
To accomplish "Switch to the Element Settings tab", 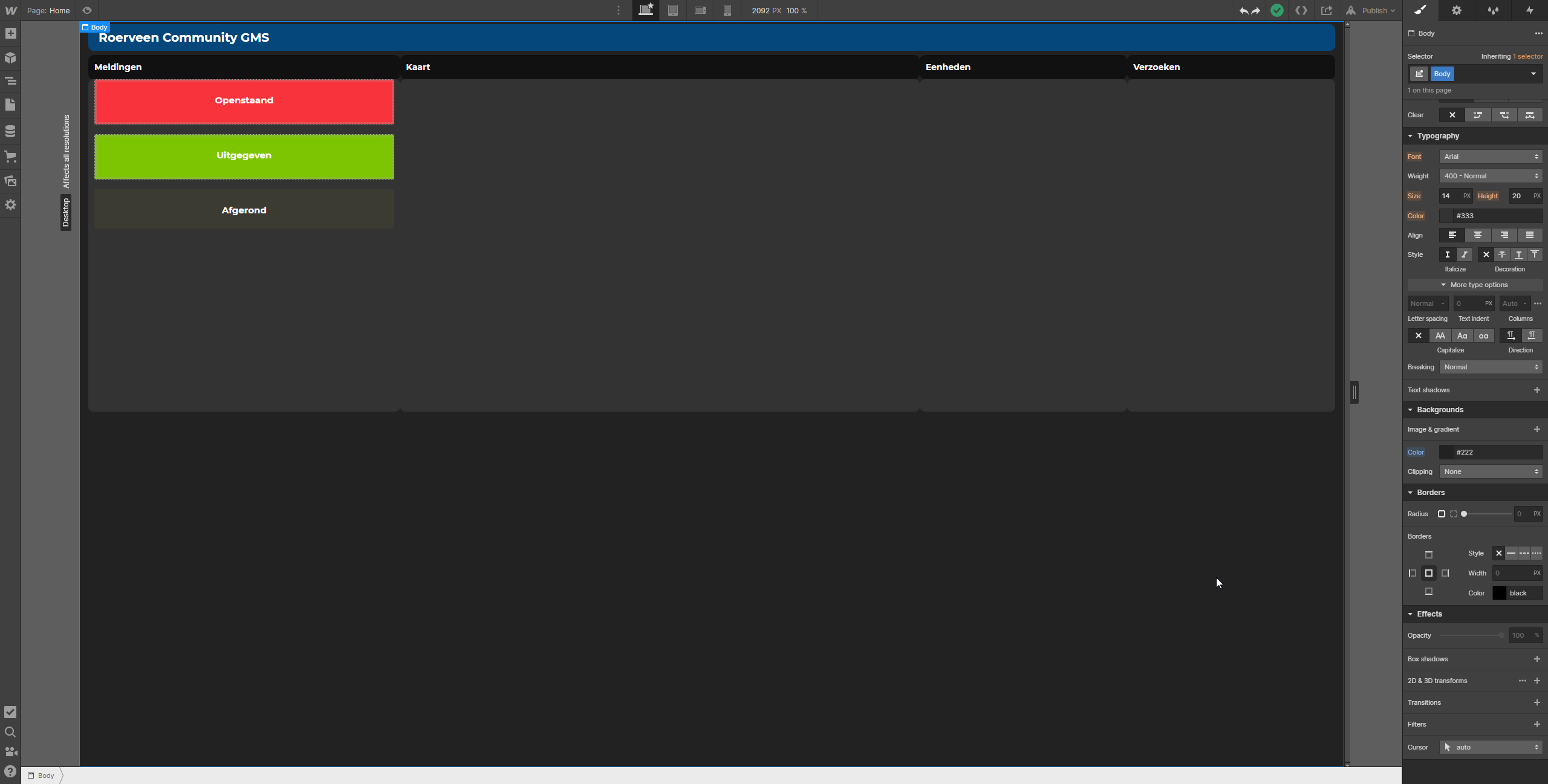I will pyautogui.click(x=1457, y=11).
